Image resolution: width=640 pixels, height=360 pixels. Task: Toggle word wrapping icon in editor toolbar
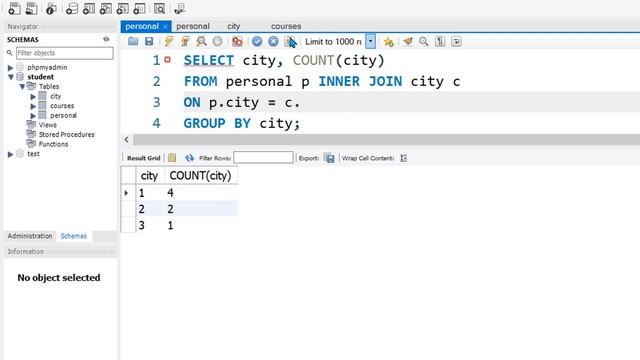[x=456, y=41]
